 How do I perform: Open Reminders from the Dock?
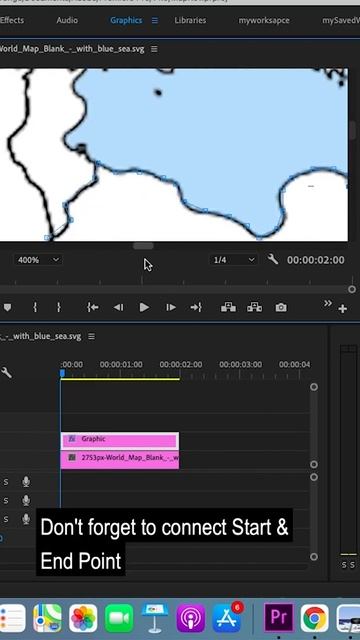[x=12, y=618]
